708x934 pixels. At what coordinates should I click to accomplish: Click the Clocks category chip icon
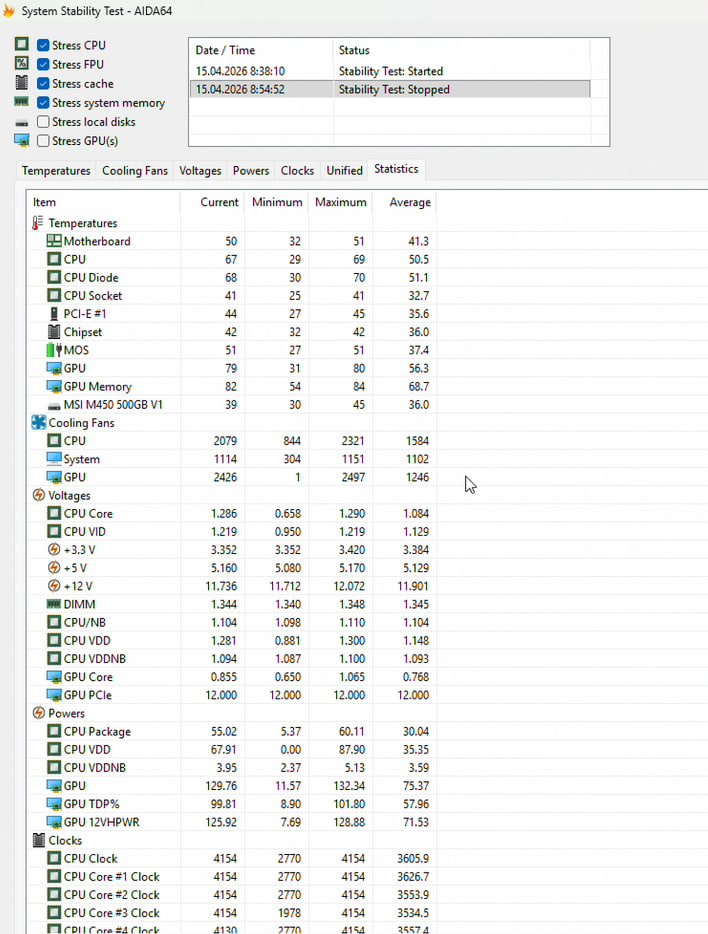[39, 840]
